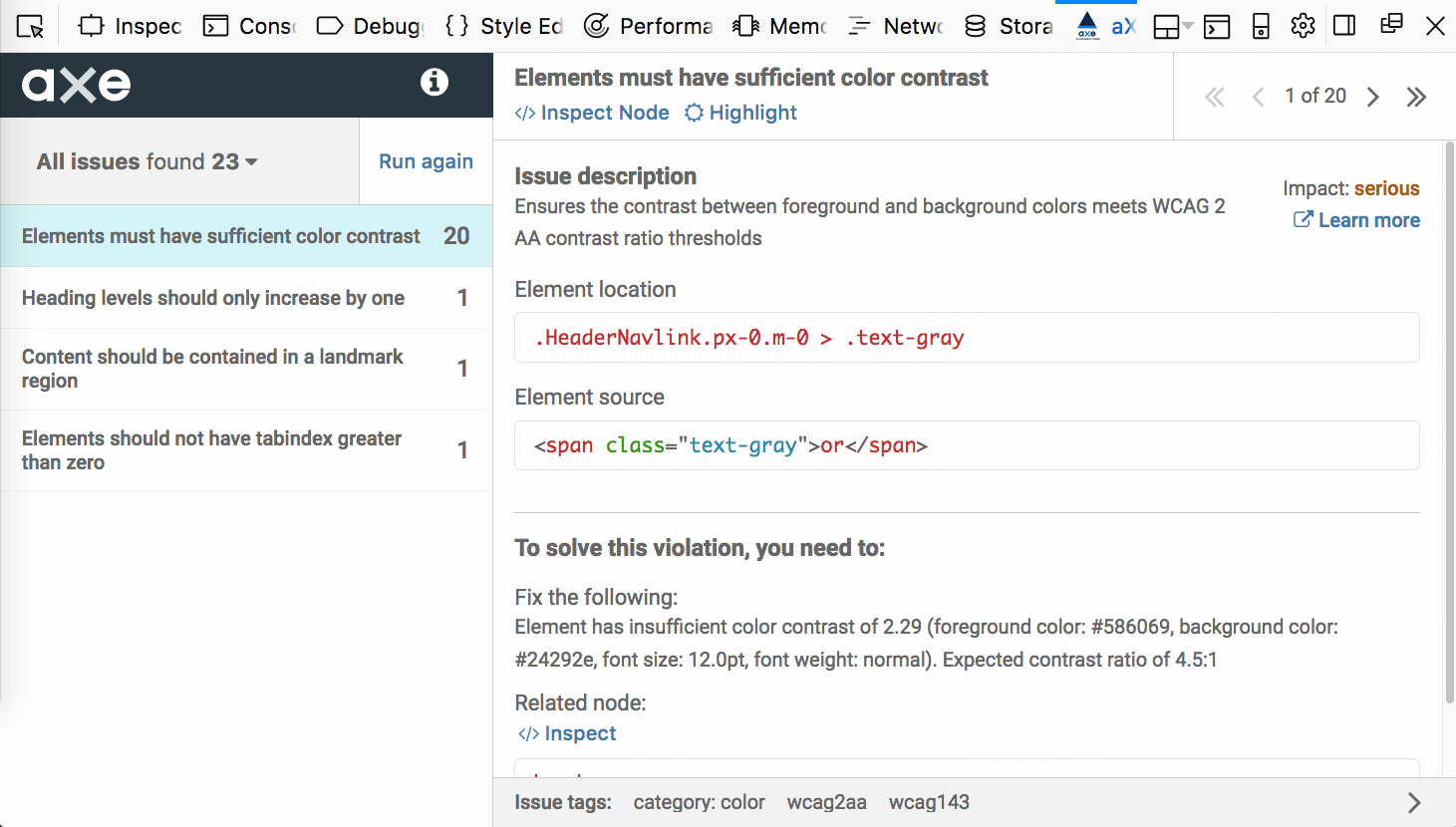Click the 1 of 20 counter
The image size is (1456, 827).
coord(1315,96)
